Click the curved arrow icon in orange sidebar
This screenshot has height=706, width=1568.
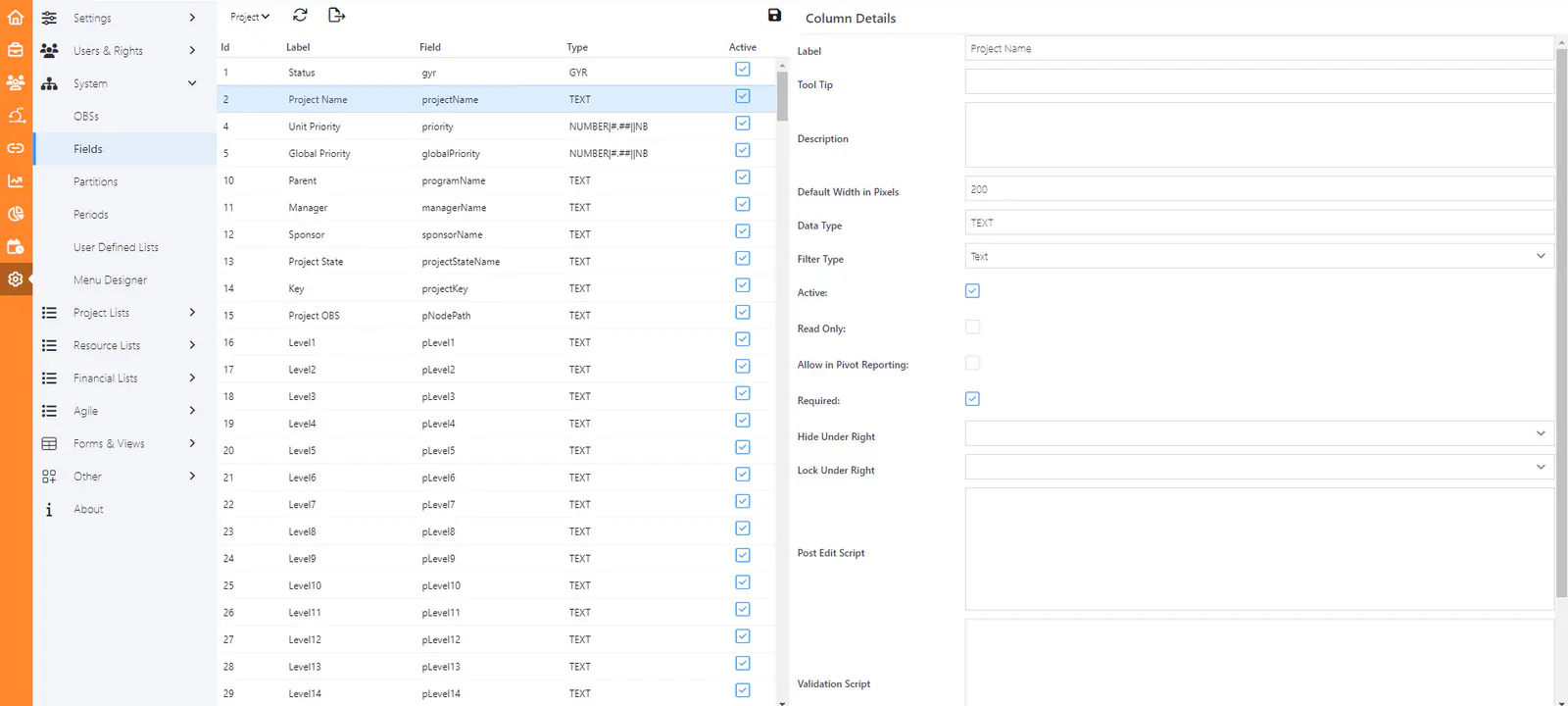[16, 116]
